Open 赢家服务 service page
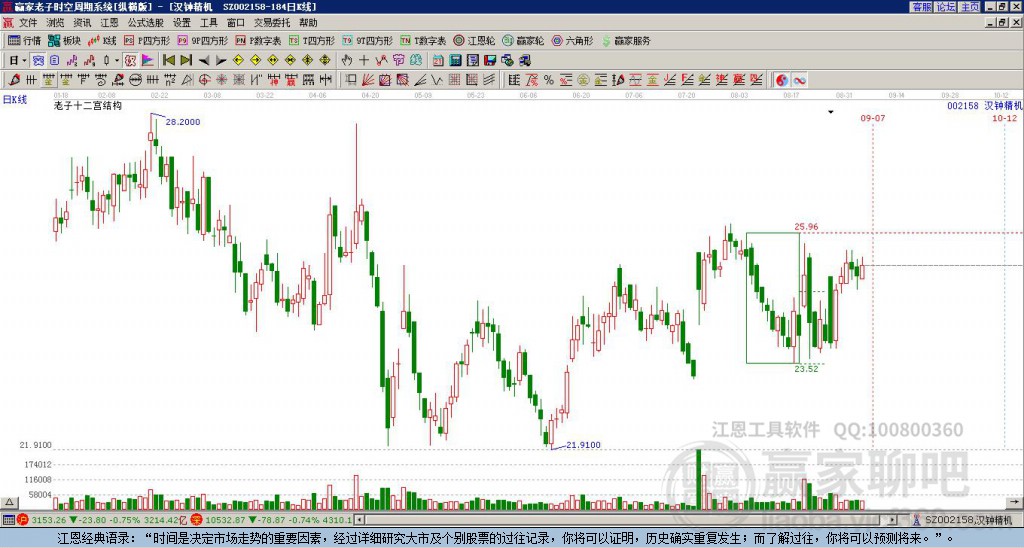The height and width of the screenshot is (548, 1024). 626,40
